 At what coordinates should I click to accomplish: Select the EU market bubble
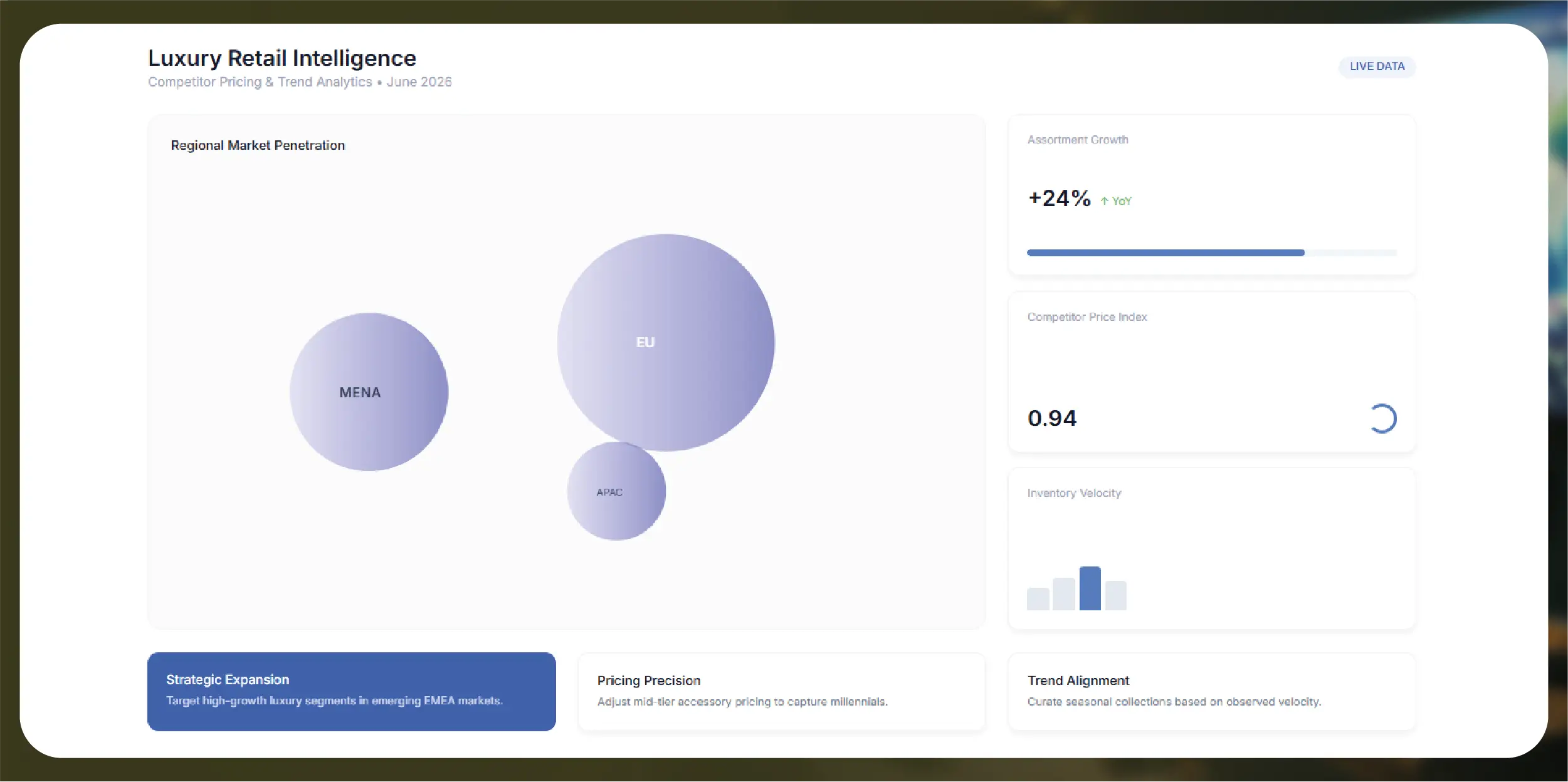point(666,342)
